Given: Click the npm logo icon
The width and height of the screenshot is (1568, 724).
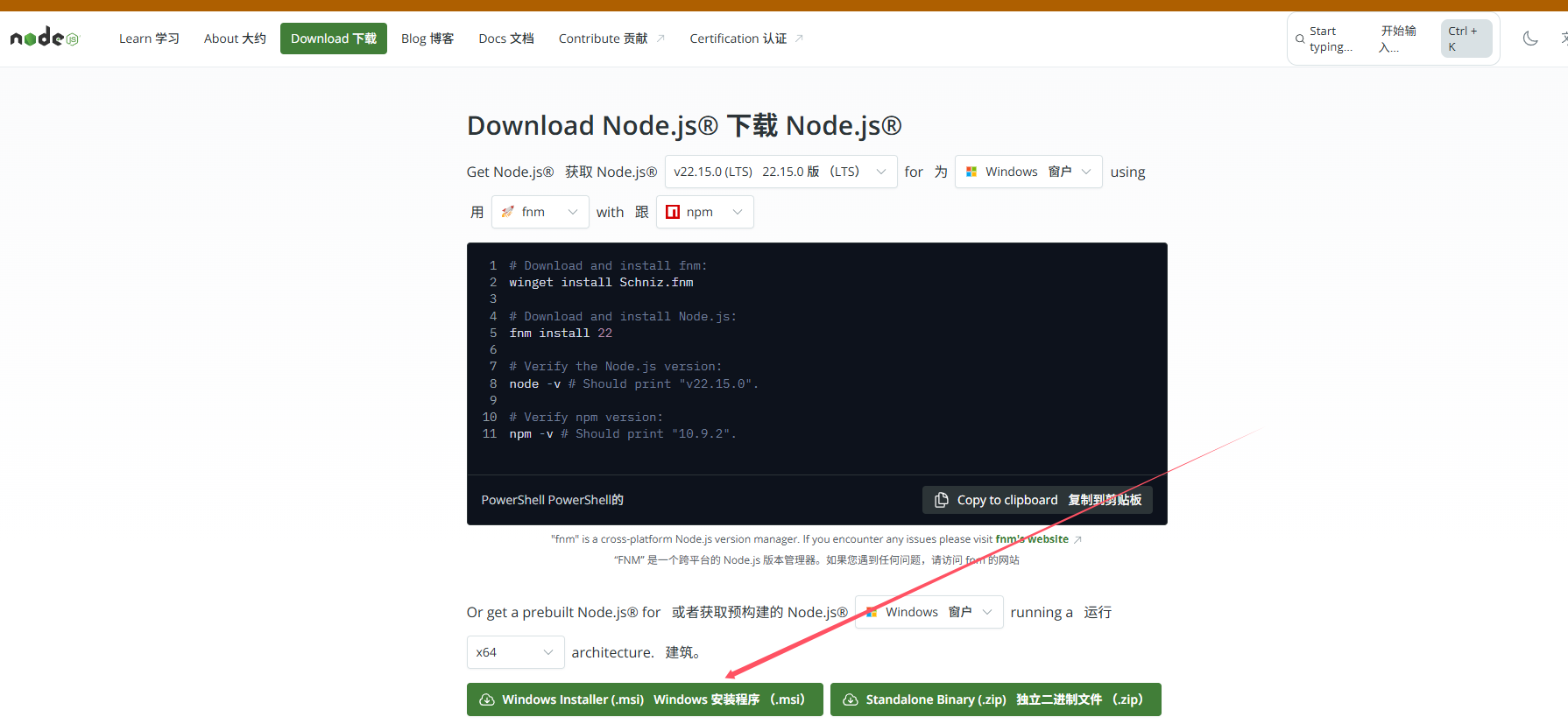Looking at the screenshot, I should pyautogui.click(x=673, y=212).
